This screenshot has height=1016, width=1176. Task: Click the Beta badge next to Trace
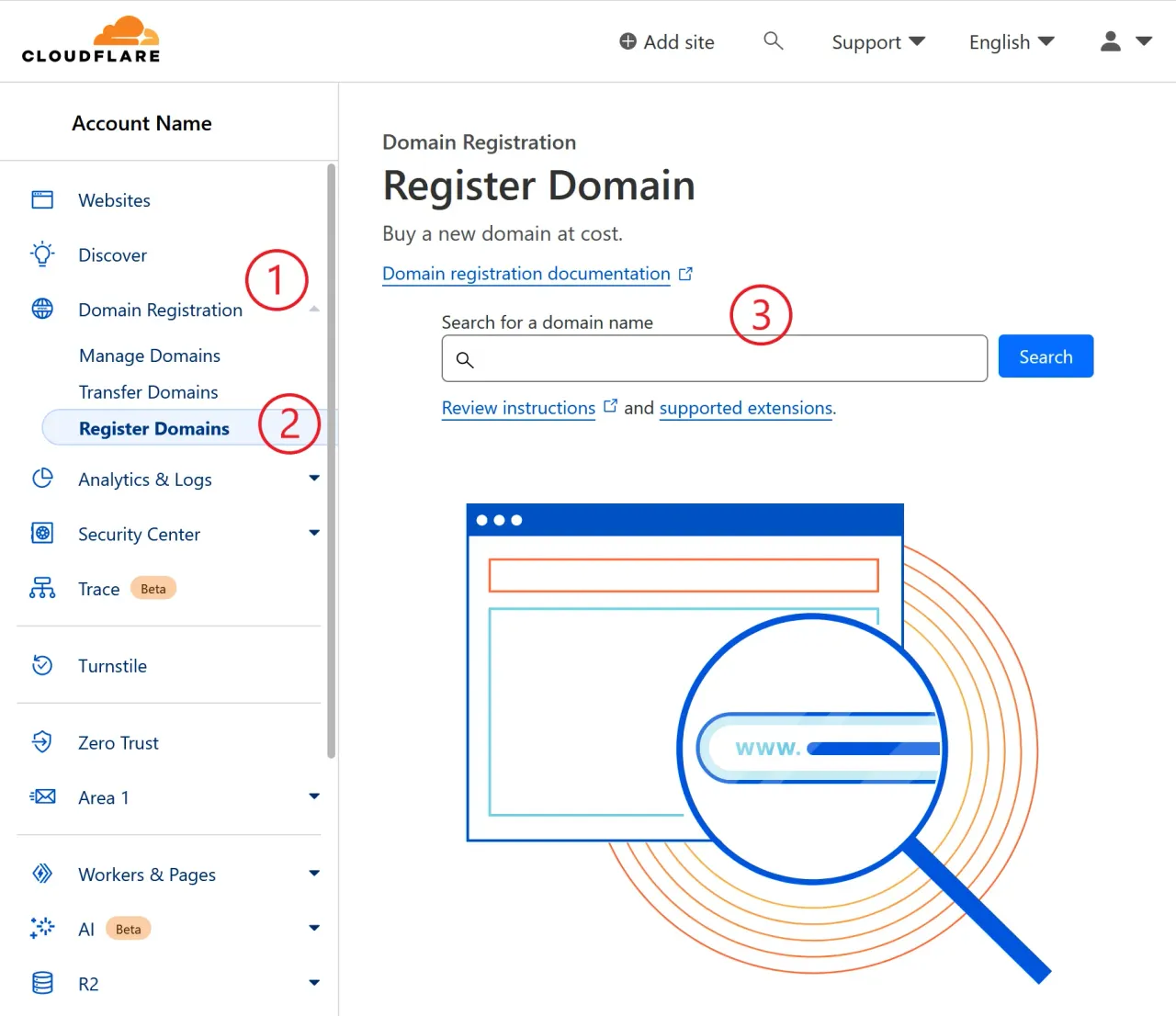[x=153, y=589]
